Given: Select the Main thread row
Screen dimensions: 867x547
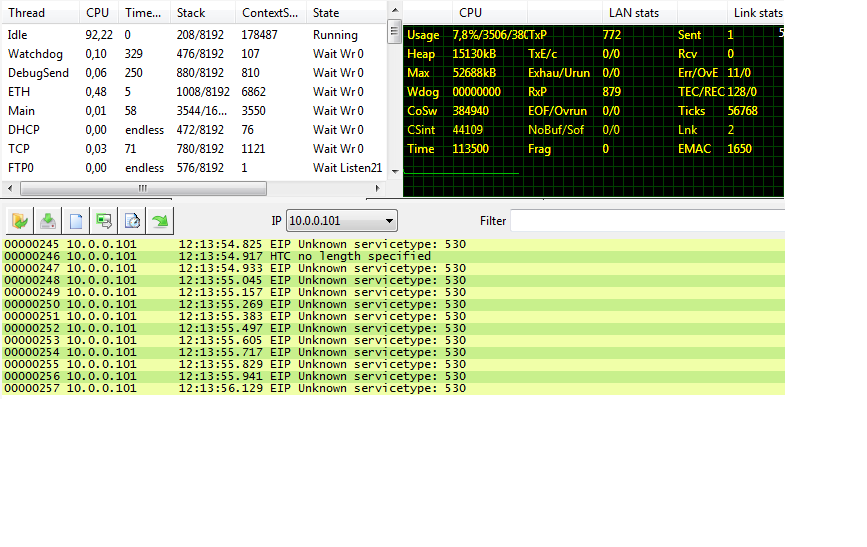Looking at the screenshot, I should coord(195,111).
